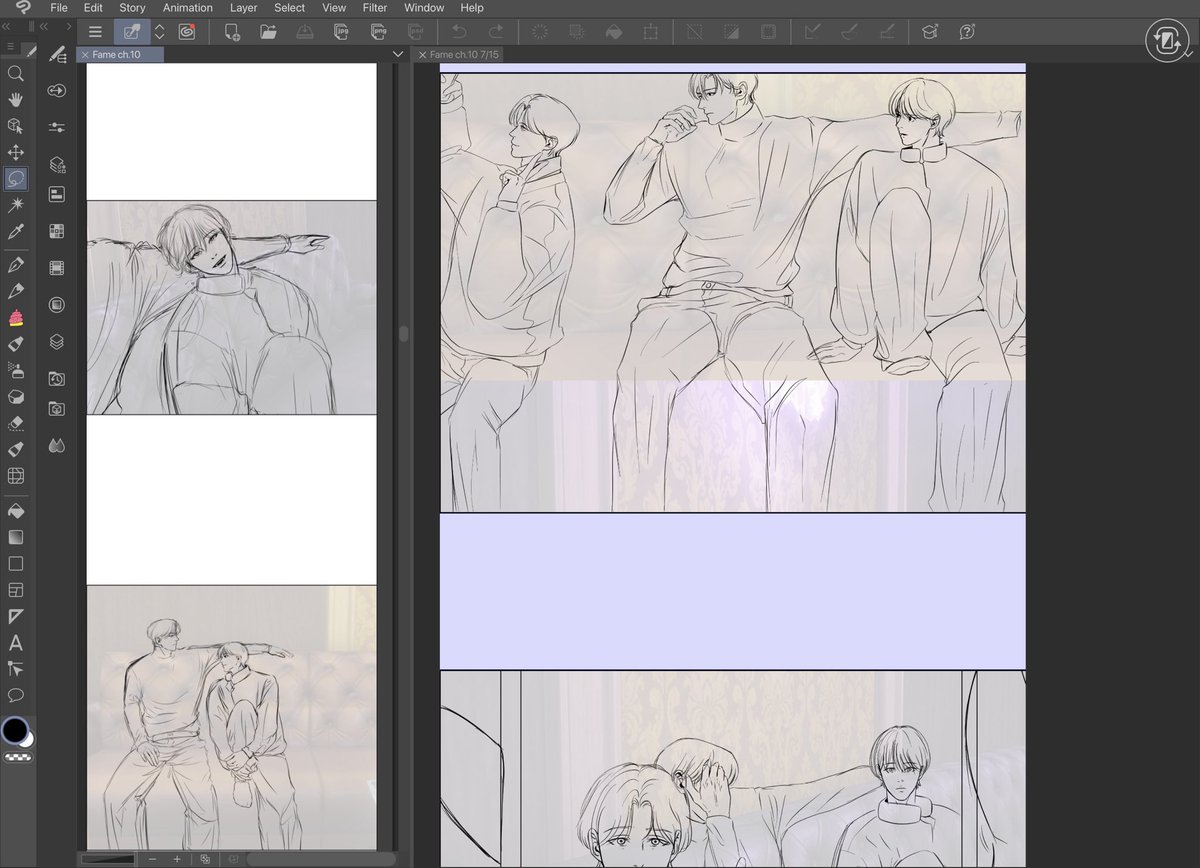Open the Edit menu
This screenshot has width=1200, height=868.
point(93,8)
